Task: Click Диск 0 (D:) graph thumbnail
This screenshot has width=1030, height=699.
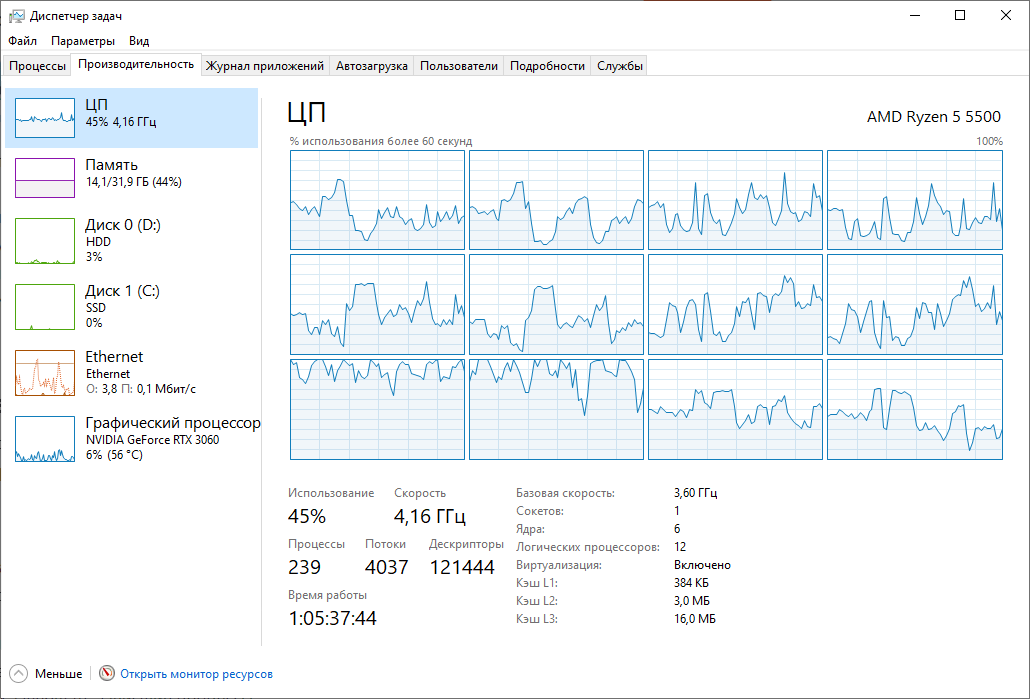Action: coord(45,241)
